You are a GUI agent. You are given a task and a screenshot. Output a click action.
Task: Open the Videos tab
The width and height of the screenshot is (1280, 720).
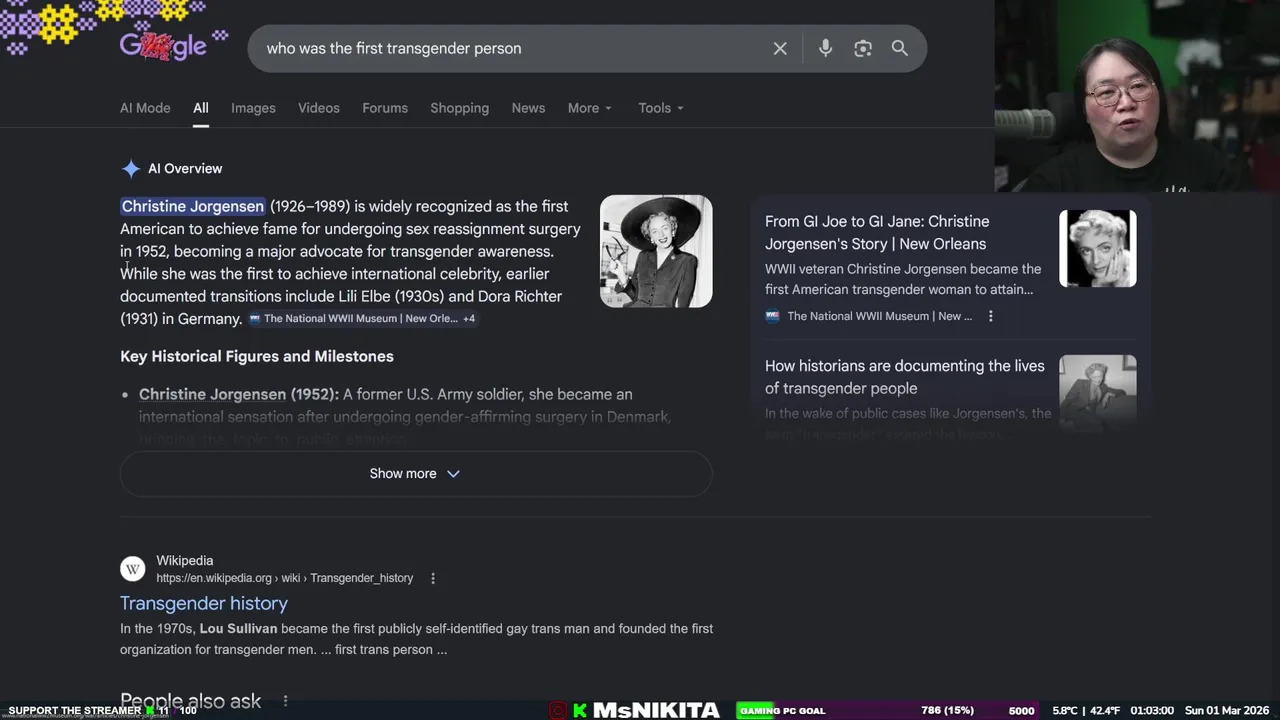(x=319, y=108)
